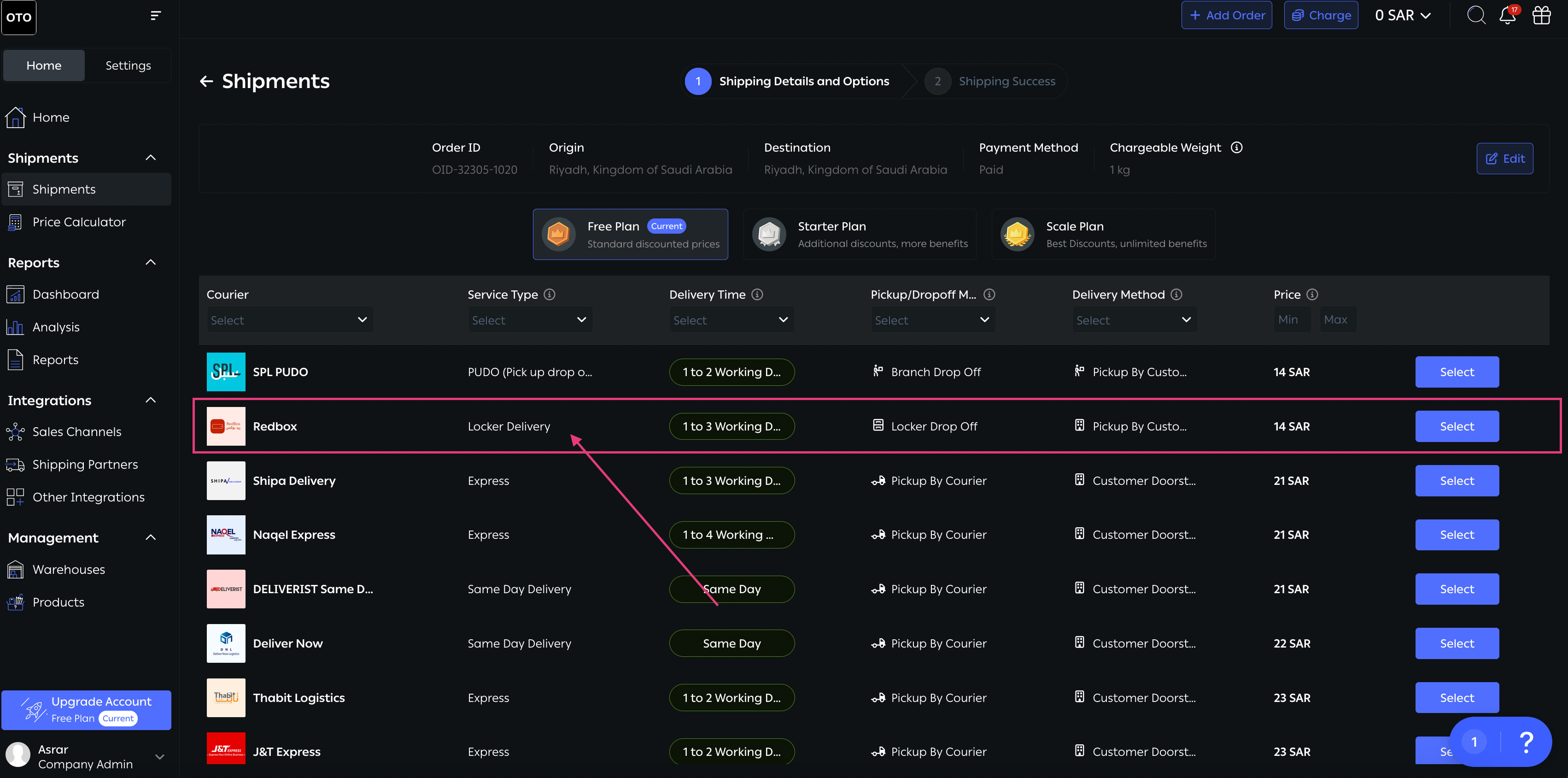The image size is (1568, 778).
Task: Choose the Starter Plan card
Action: 860,235
